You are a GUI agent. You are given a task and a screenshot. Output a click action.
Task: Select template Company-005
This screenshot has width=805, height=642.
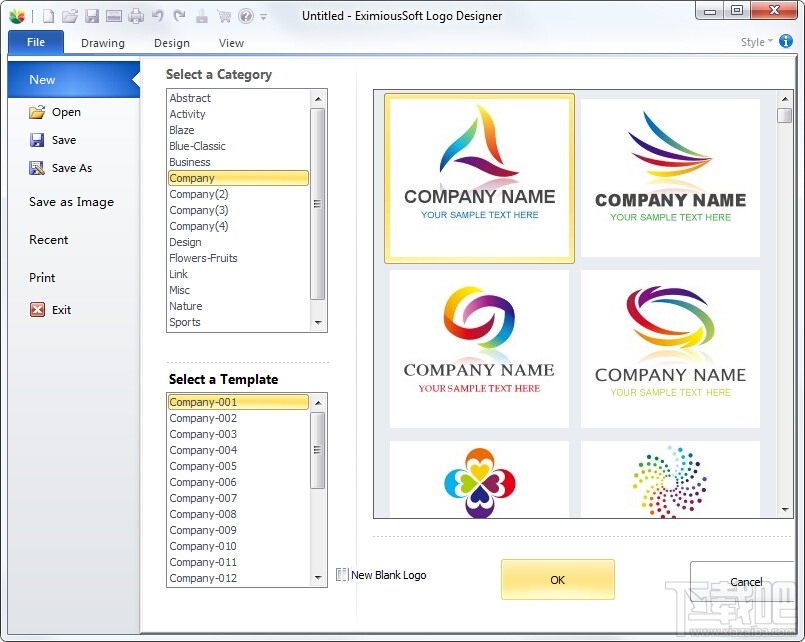[x=238, y=466]
